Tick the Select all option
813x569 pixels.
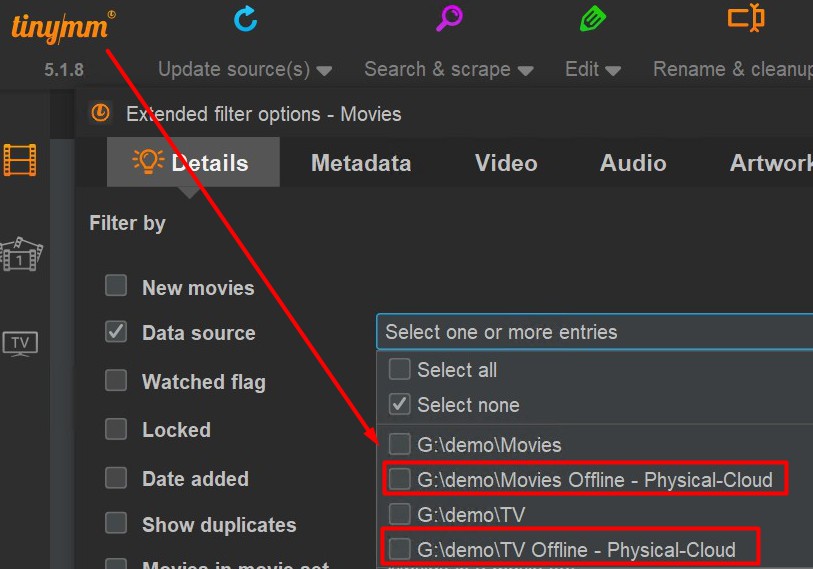coord(400,370)
